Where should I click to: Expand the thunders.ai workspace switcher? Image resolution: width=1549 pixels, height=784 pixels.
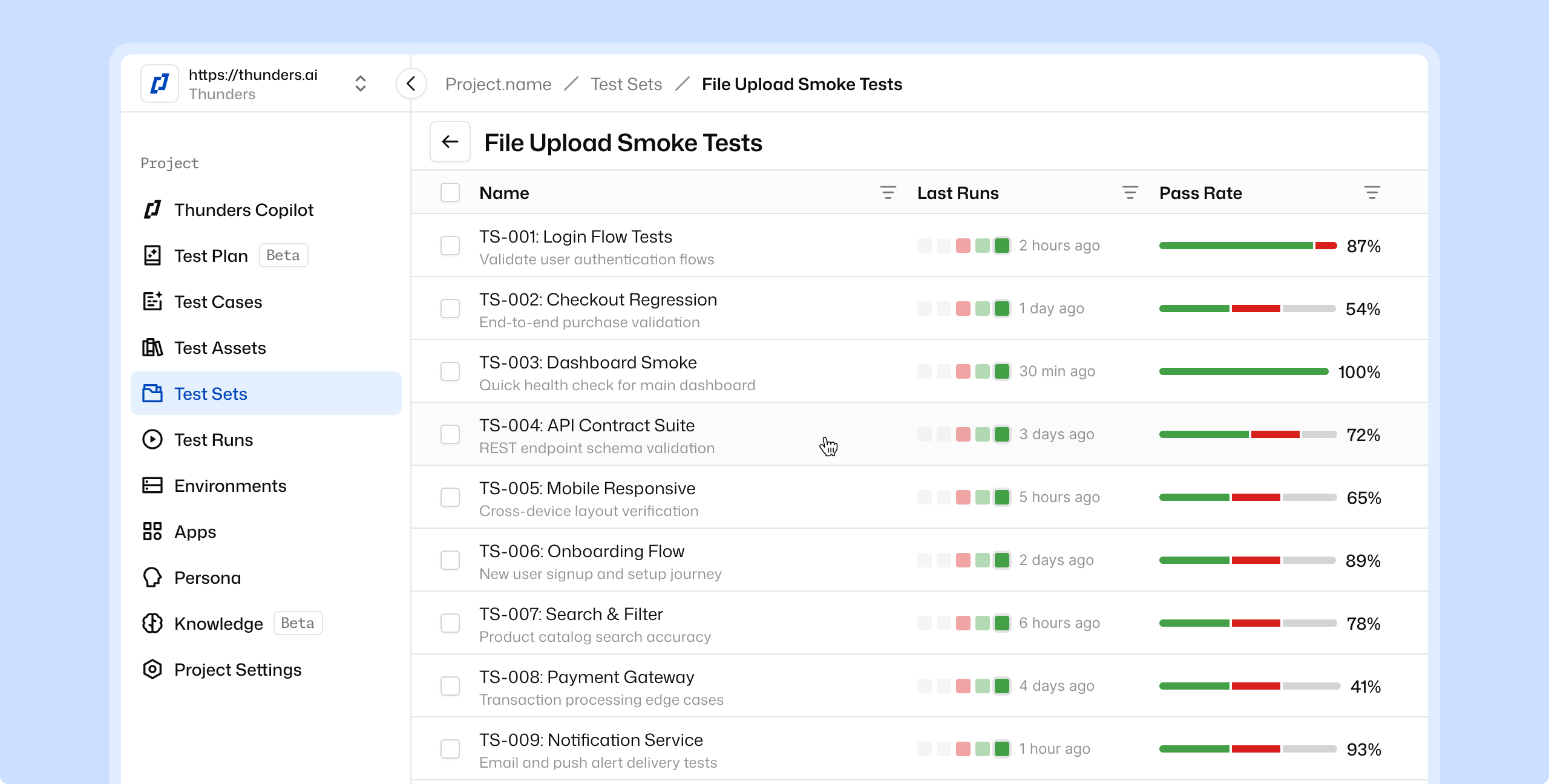(x=361, y=83)
